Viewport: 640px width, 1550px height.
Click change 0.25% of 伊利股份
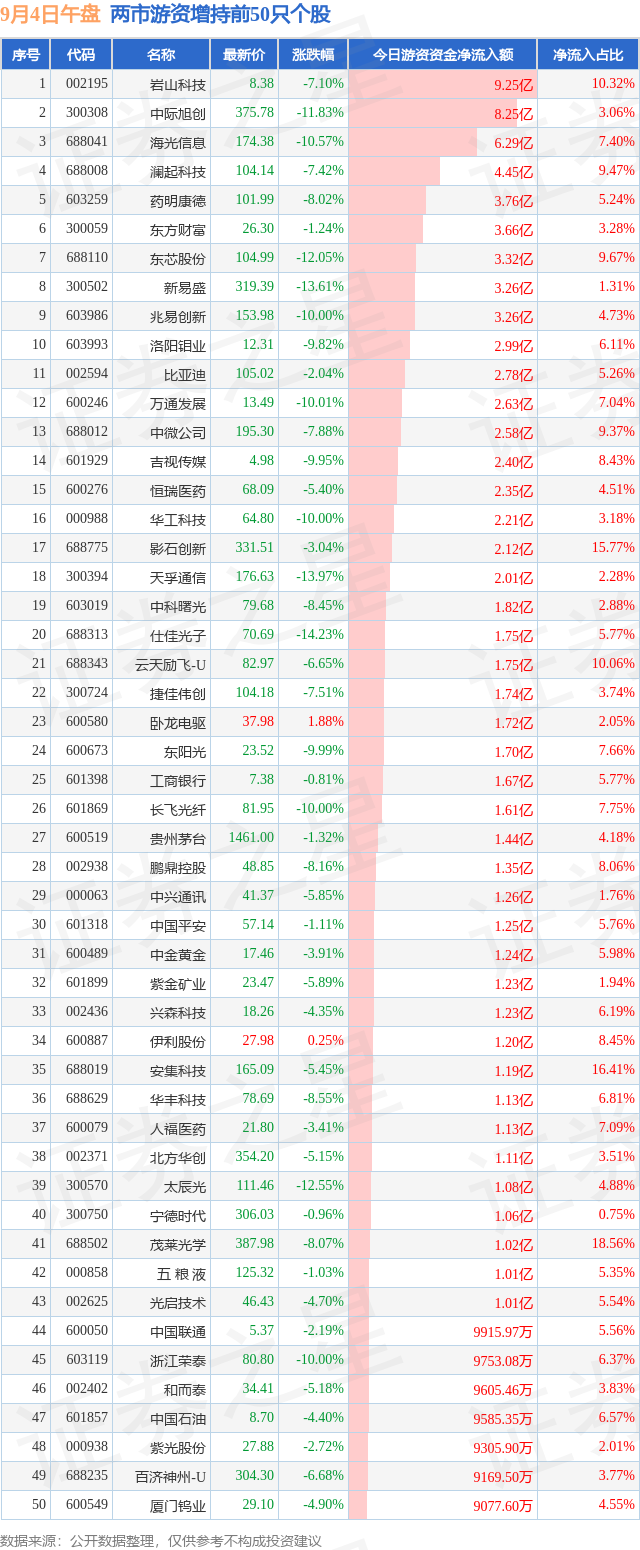coord(327,1041)
